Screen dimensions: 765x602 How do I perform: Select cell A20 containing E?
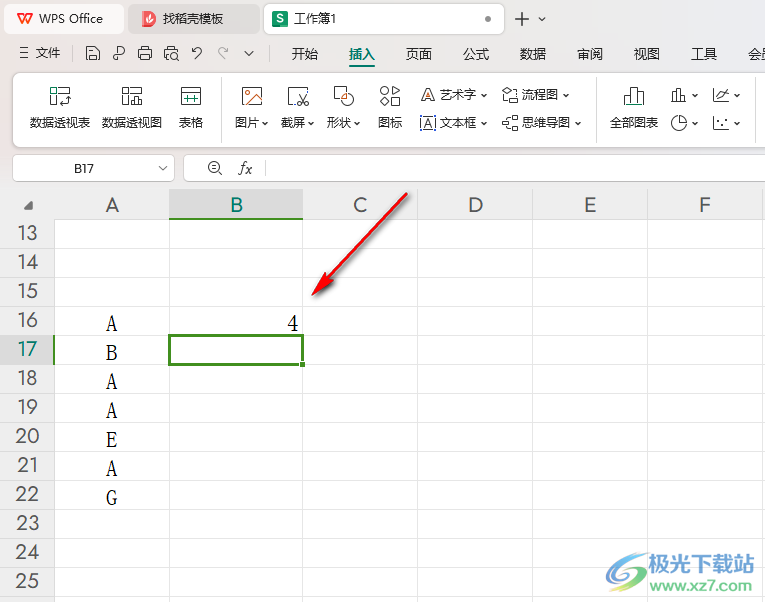[x=112, y=437]
